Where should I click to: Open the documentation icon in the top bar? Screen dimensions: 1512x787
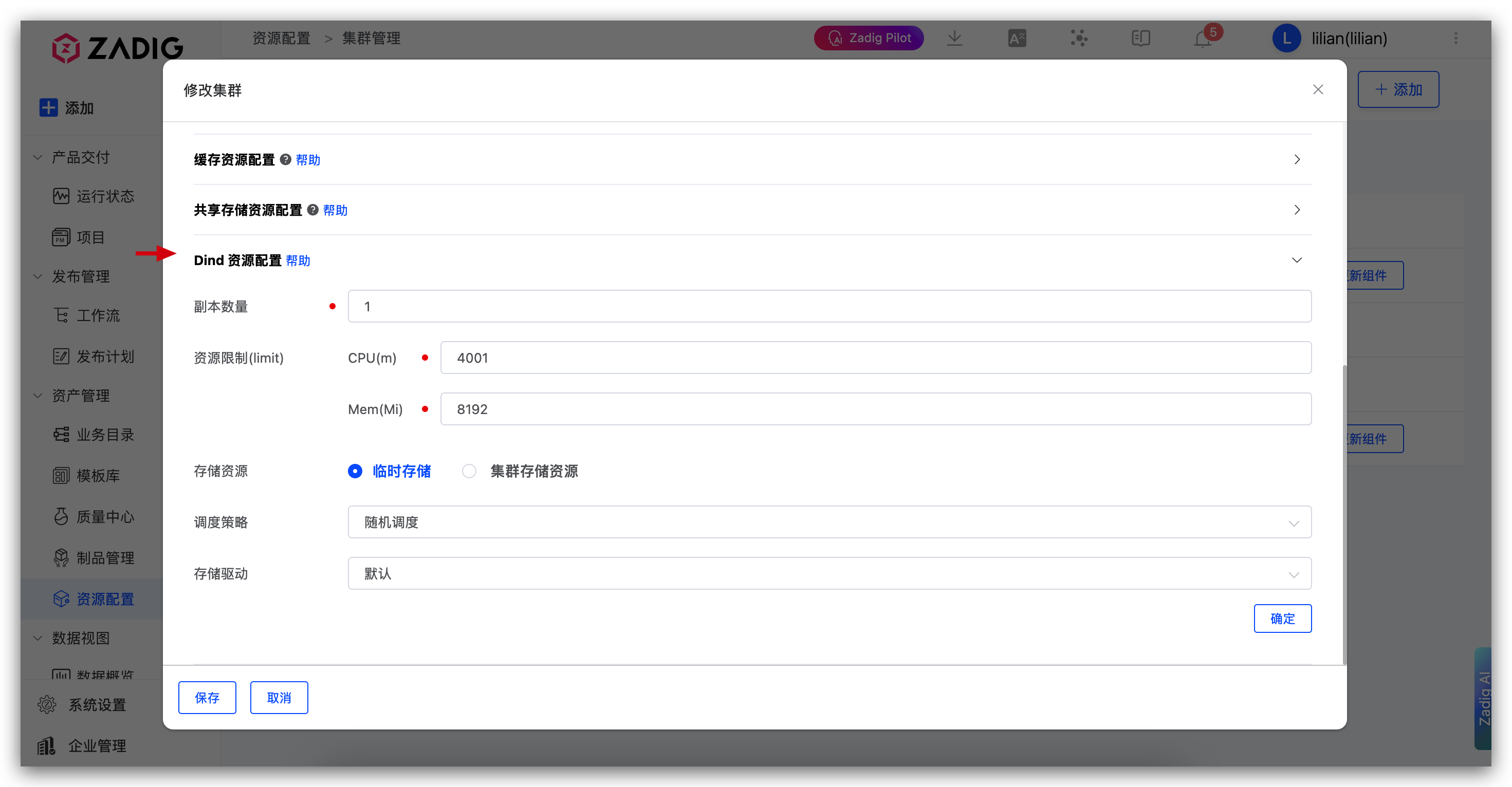(x=1141, y=38)
